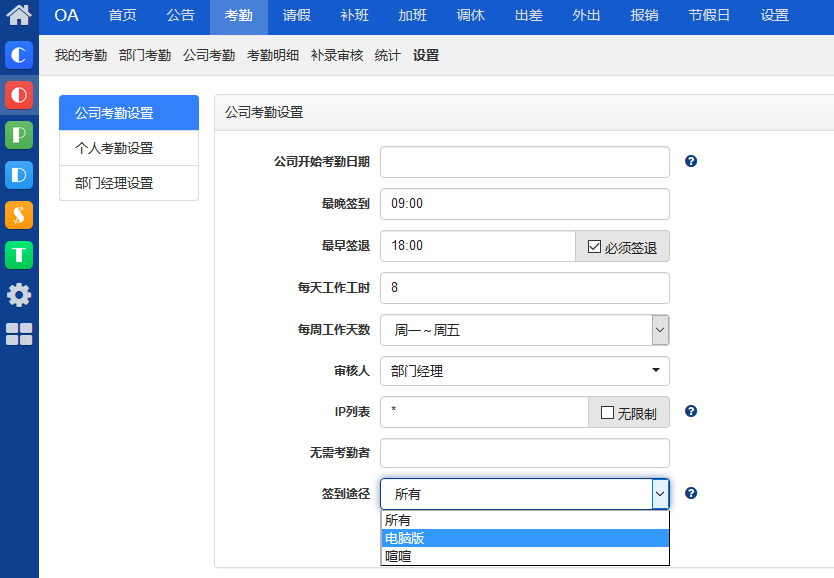
Task: Click help icon beside attendance start date
Action: pos(690,161)
